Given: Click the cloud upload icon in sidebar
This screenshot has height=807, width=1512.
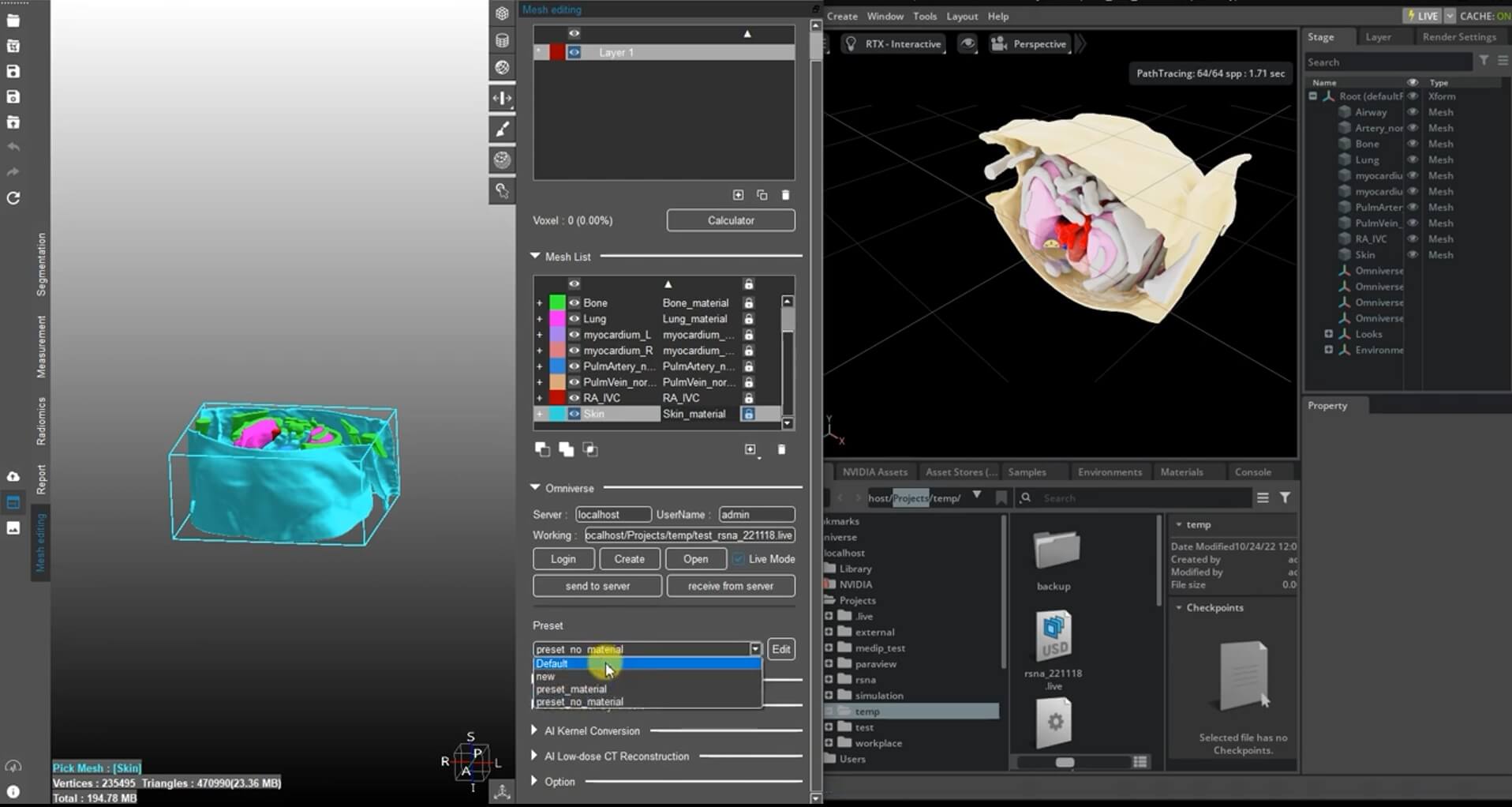Looking at the screenshot, I should [x=13, y=476].
